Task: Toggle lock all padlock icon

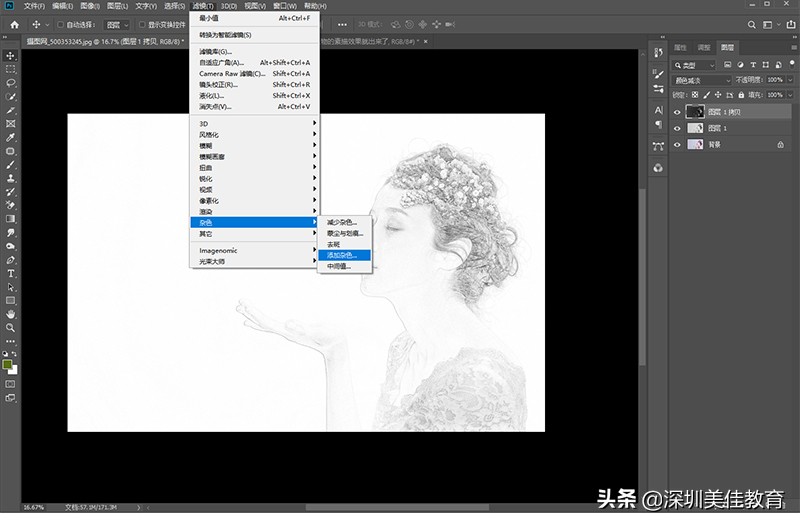Action: click(x=741, y=95)
